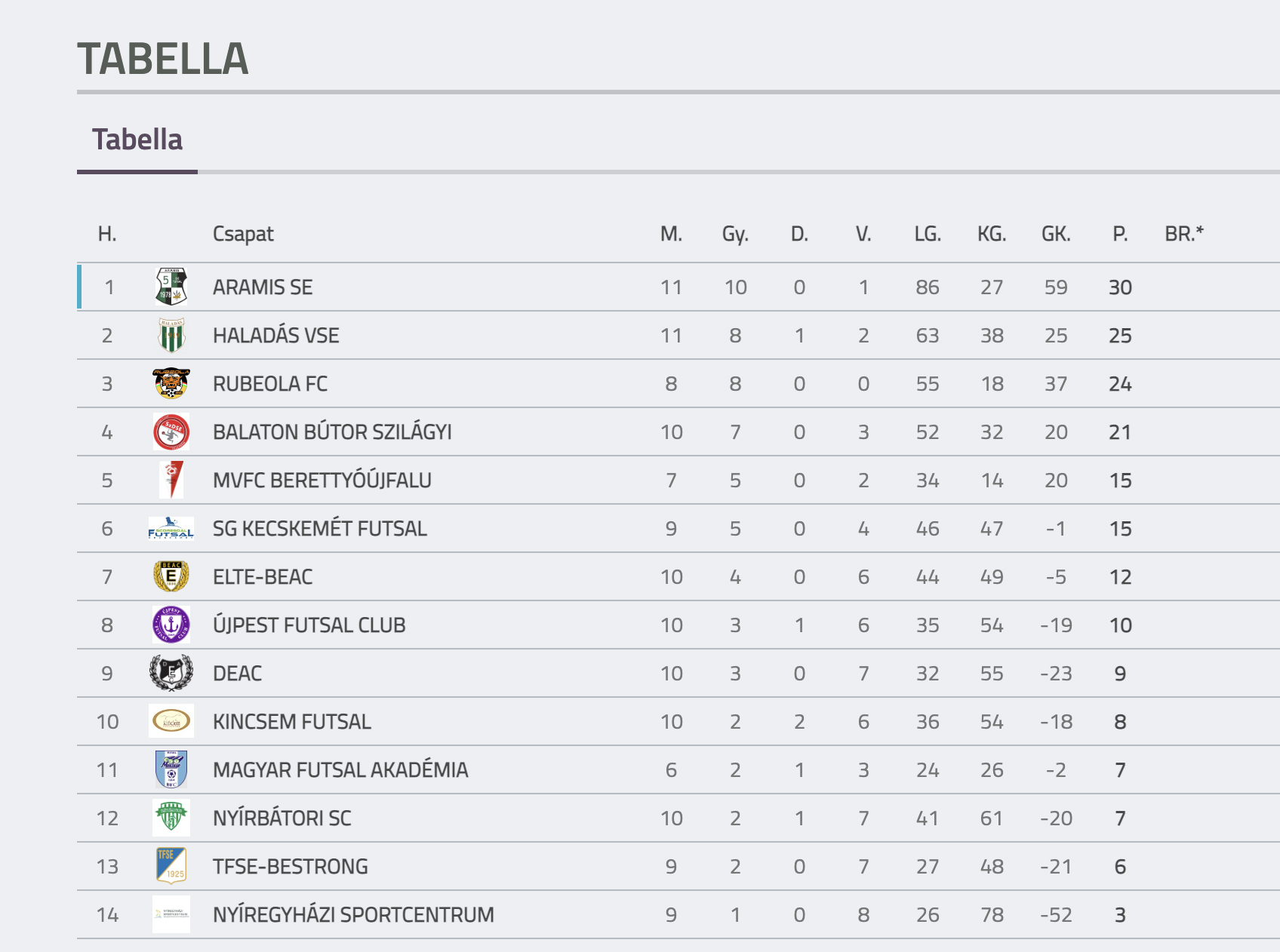Click the Újpest Futsal Club purple crest
The image size is (1280, 952).
pyautogui.click(x=171, y=625)
